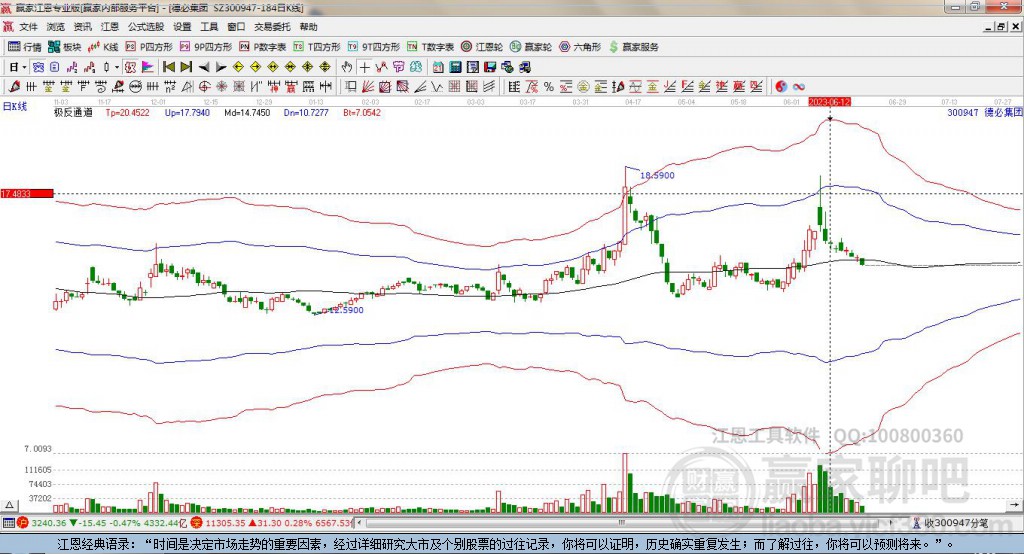The height and width of the screenshot is (554, 1024).
Task: Open 赢家服务 dollar-sign service
Action: click(634, 47)
